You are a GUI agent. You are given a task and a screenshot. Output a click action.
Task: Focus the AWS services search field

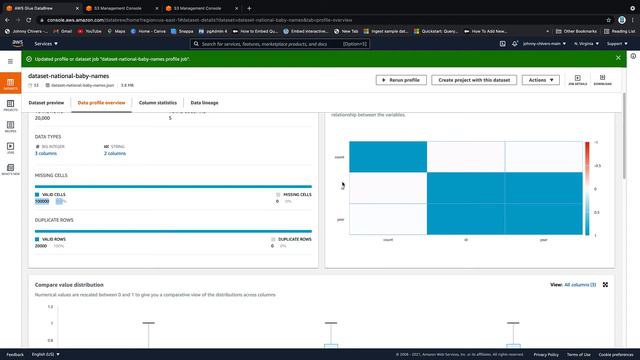280,44
